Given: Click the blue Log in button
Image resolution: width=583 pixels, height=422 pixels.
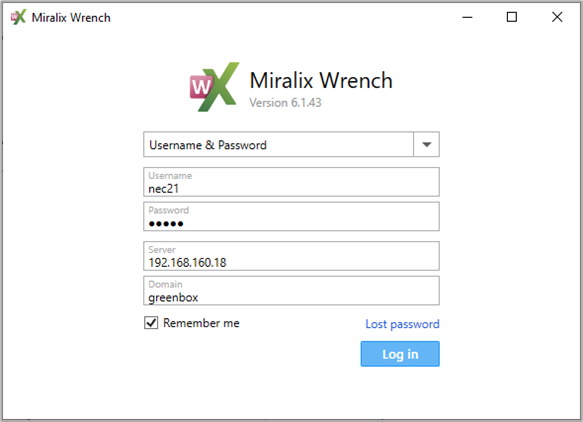Looking at the screenshot, I should pyautogui.click(x=400, y=354).
